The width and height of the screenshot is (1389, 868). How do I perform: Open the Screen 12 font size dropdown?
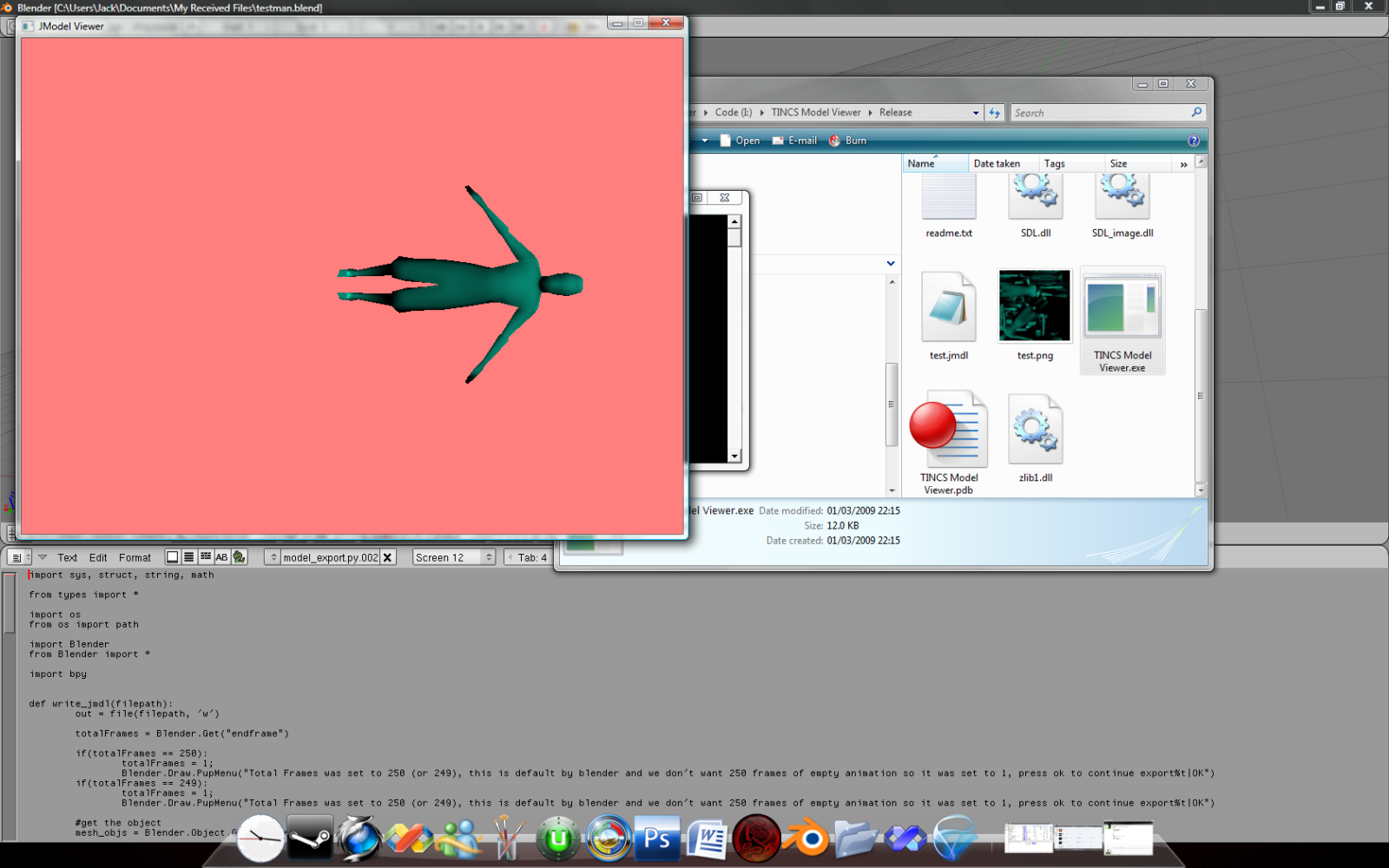(x=453, y=557)
